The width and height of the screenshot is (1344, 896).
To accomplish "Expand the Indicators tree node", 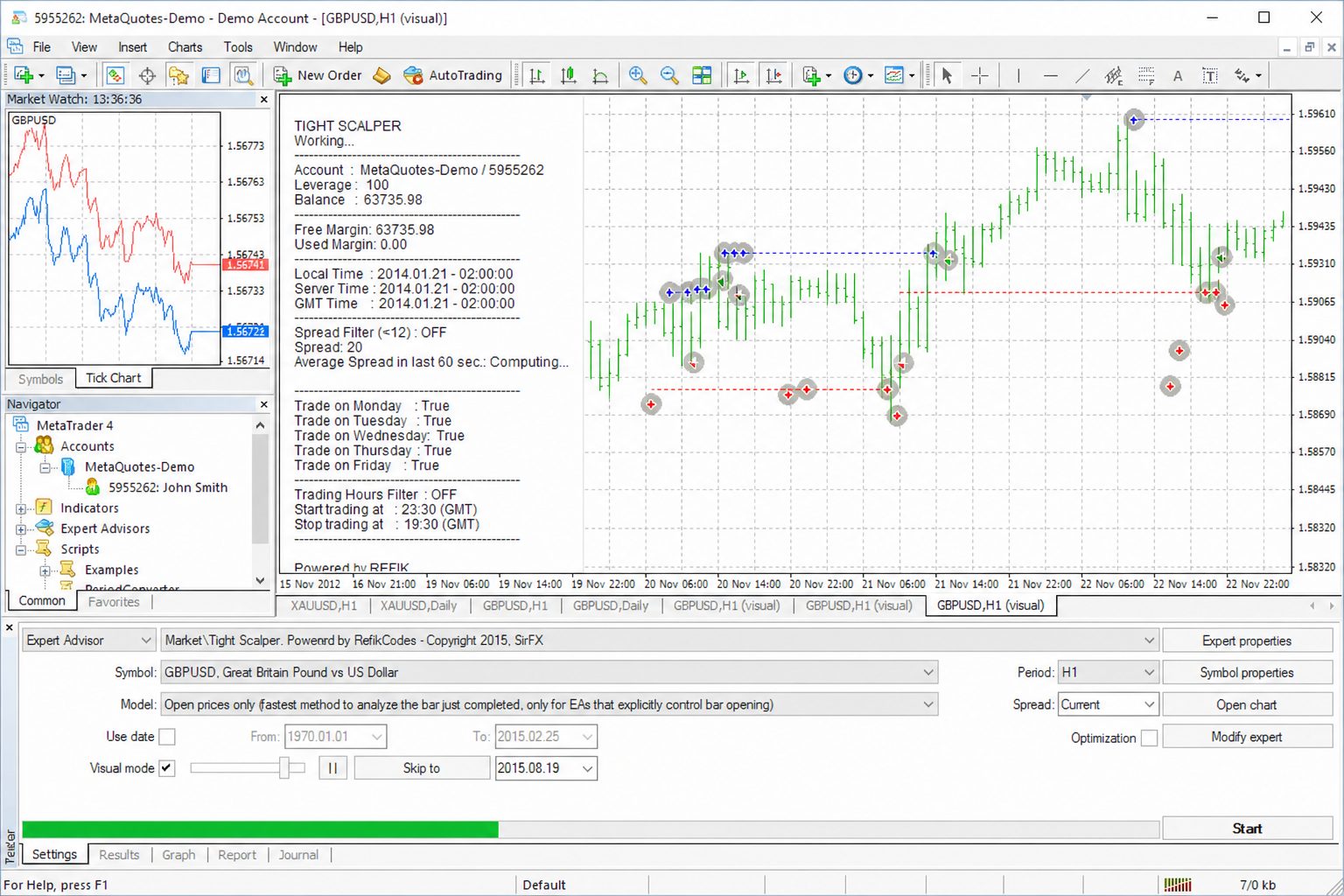I will click(x=21, y=508).
